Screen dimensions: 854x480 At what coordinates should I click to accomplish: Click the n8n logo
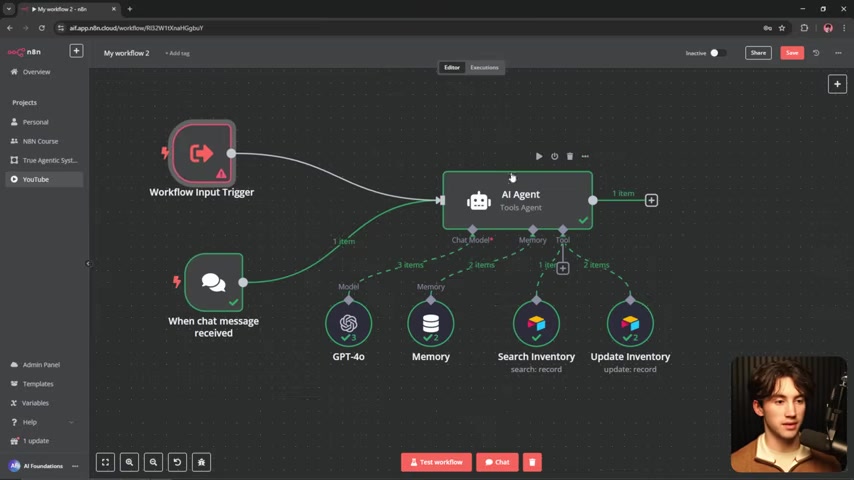(25, 52)
